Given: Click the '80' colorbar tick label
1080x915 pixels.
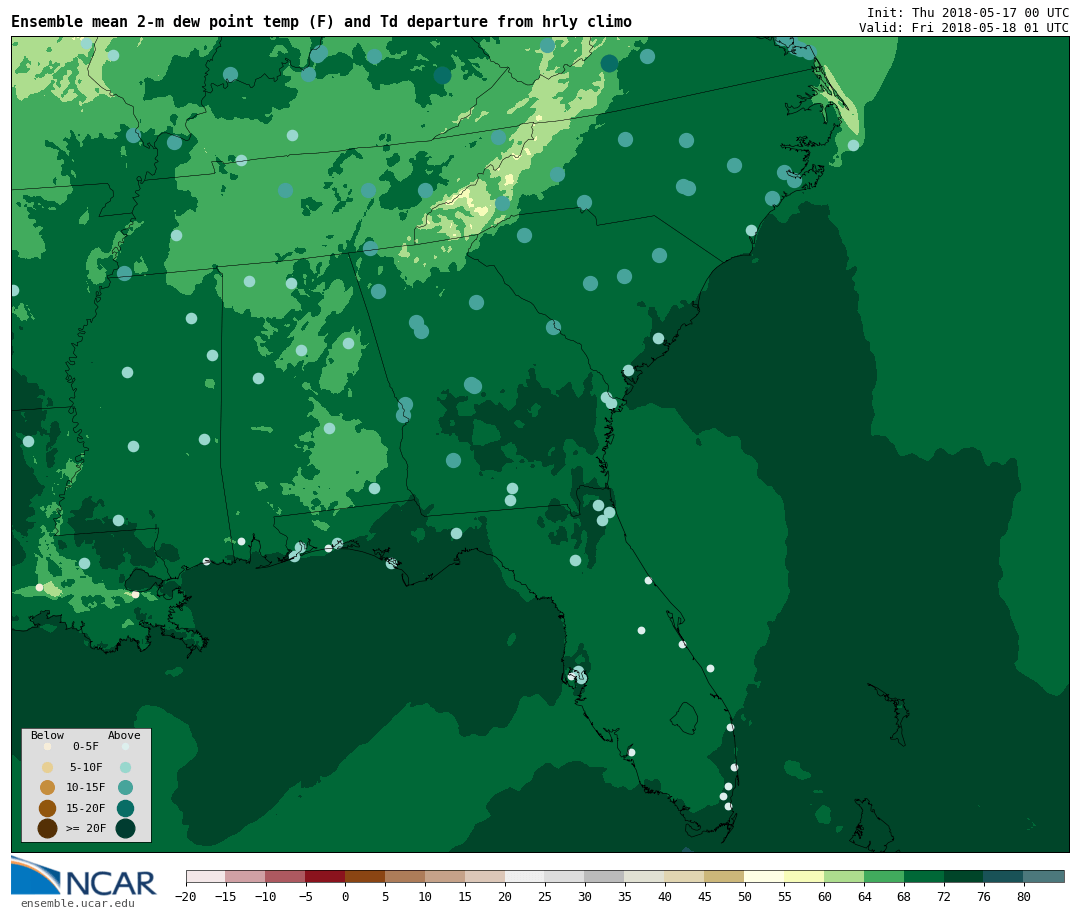Looking at the screenshot, I should [x=1024, y=896].
